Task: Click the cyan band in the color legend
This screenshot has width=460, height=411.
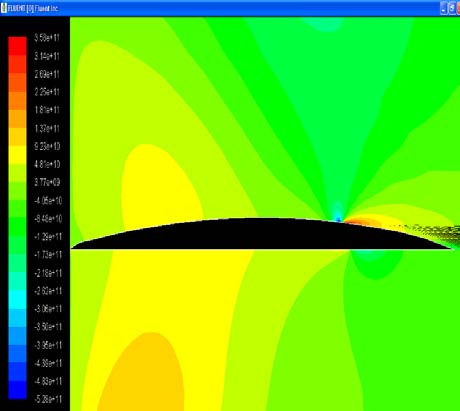Action: [x=17, y=300]
